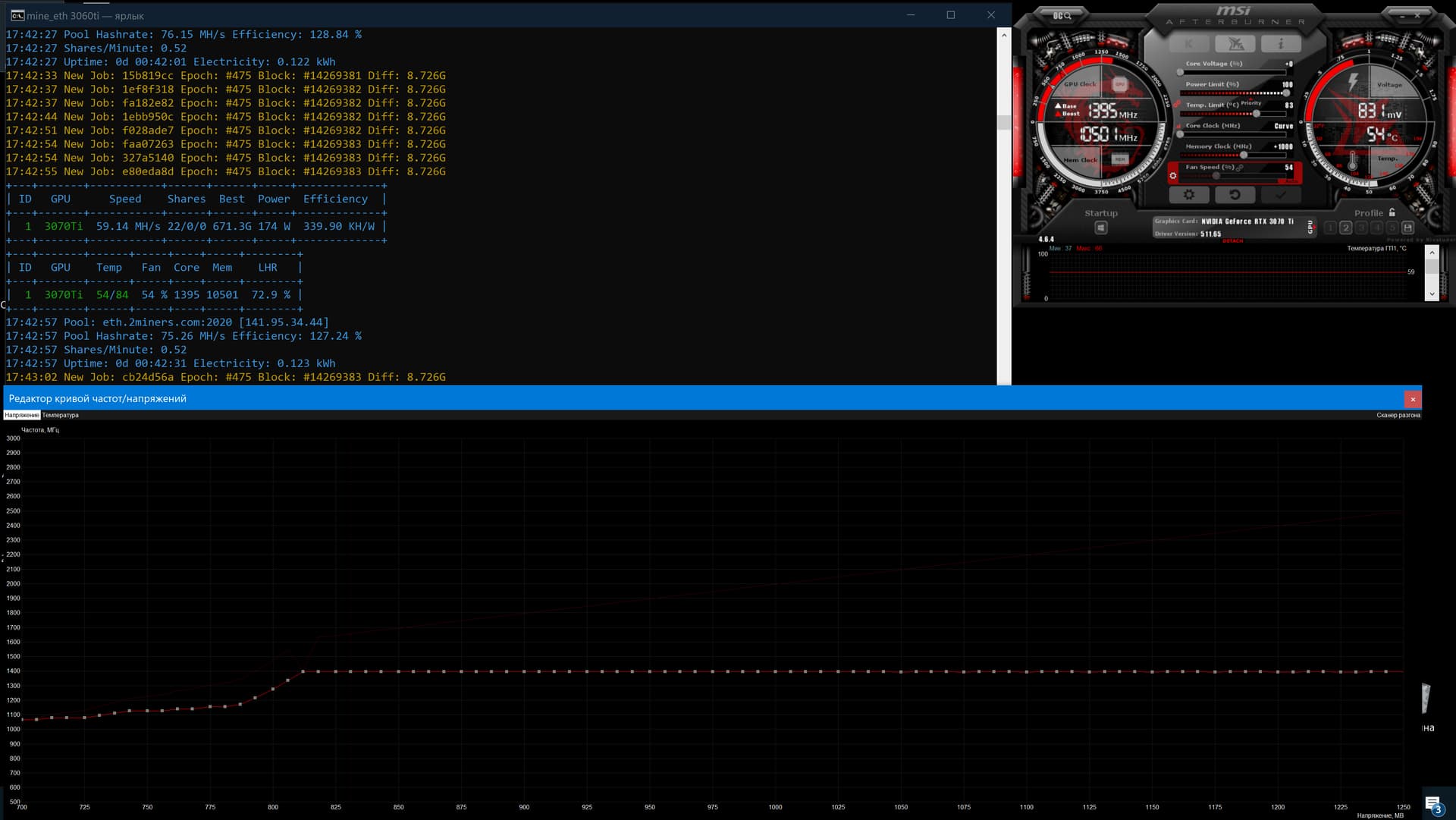
Task: Adjust the Core Voltage slider handle
Action: pyautogui.click(x=1180, y=72)
